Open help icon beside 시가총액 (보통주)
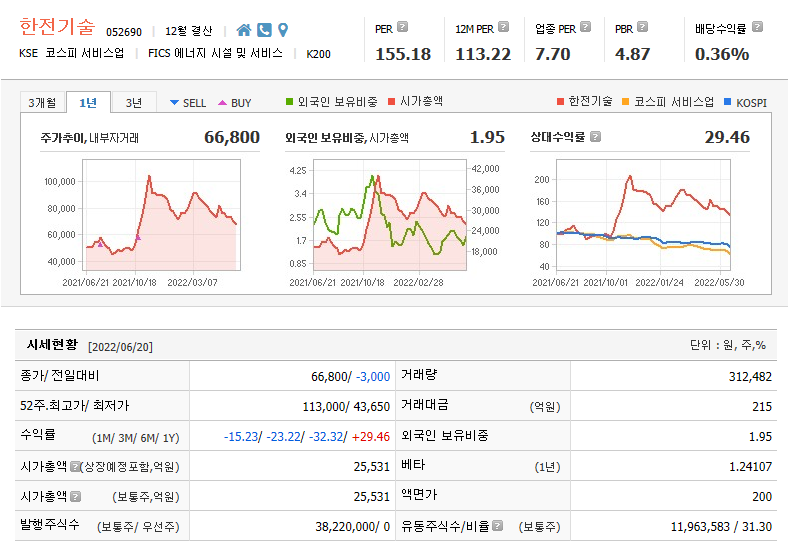The image size is (788, 552). click(x=75, y=497)
